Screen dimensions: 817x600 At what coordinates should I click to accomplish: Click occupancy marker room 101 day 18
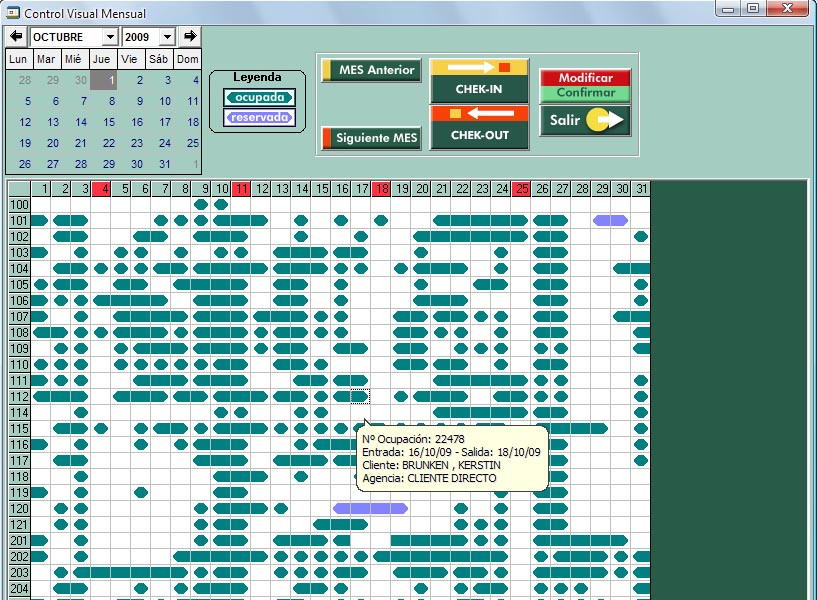381,220
